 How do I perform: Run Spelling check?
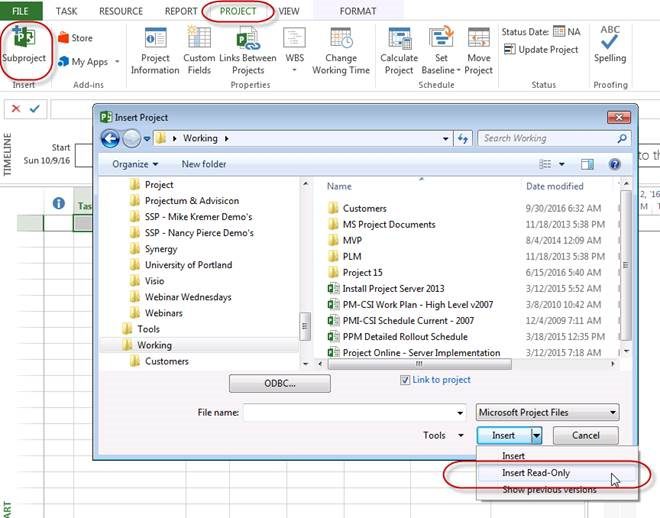click(610, 45)
